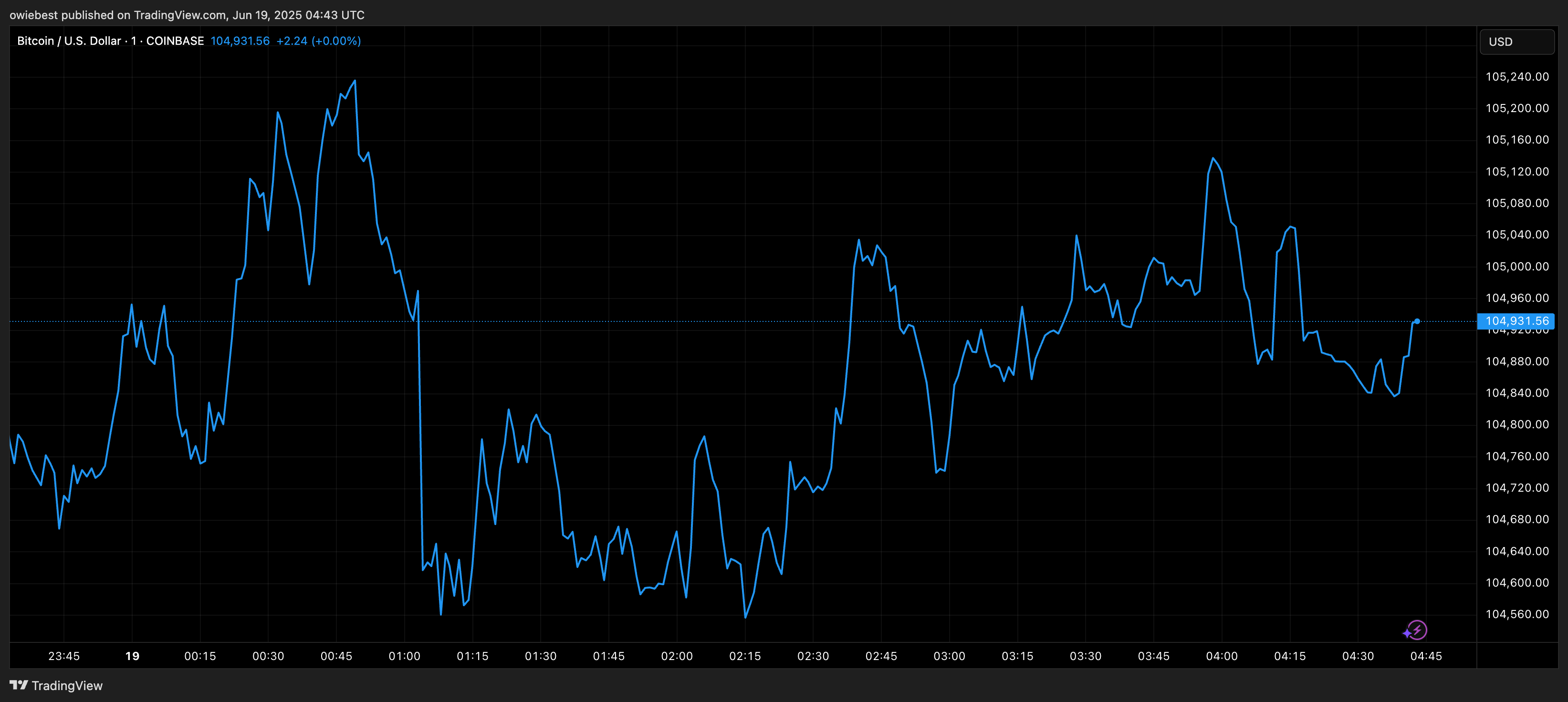Click the 105,240.00 price scale label
Screen dimensions: 1568x702
tap(1517, 77)
